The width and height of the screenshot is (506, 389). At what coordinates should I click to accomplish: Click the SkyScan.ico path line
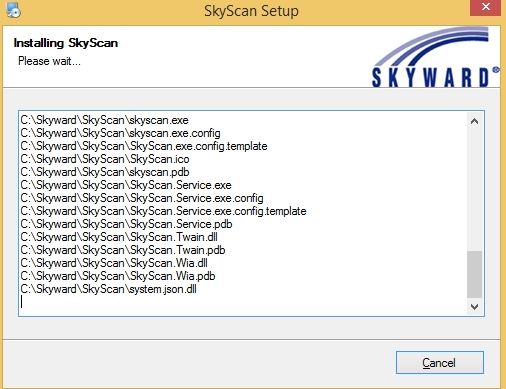pyautogui.click(x=105, y=159)
